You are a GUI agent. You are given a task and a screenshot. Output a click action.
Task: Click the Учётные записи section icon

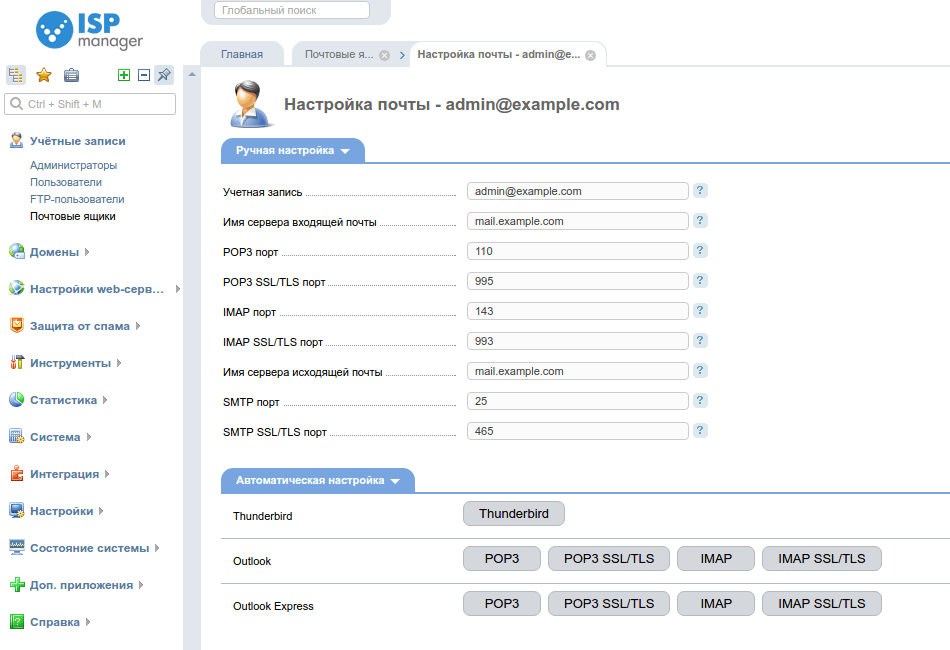(x=16, y=141)
